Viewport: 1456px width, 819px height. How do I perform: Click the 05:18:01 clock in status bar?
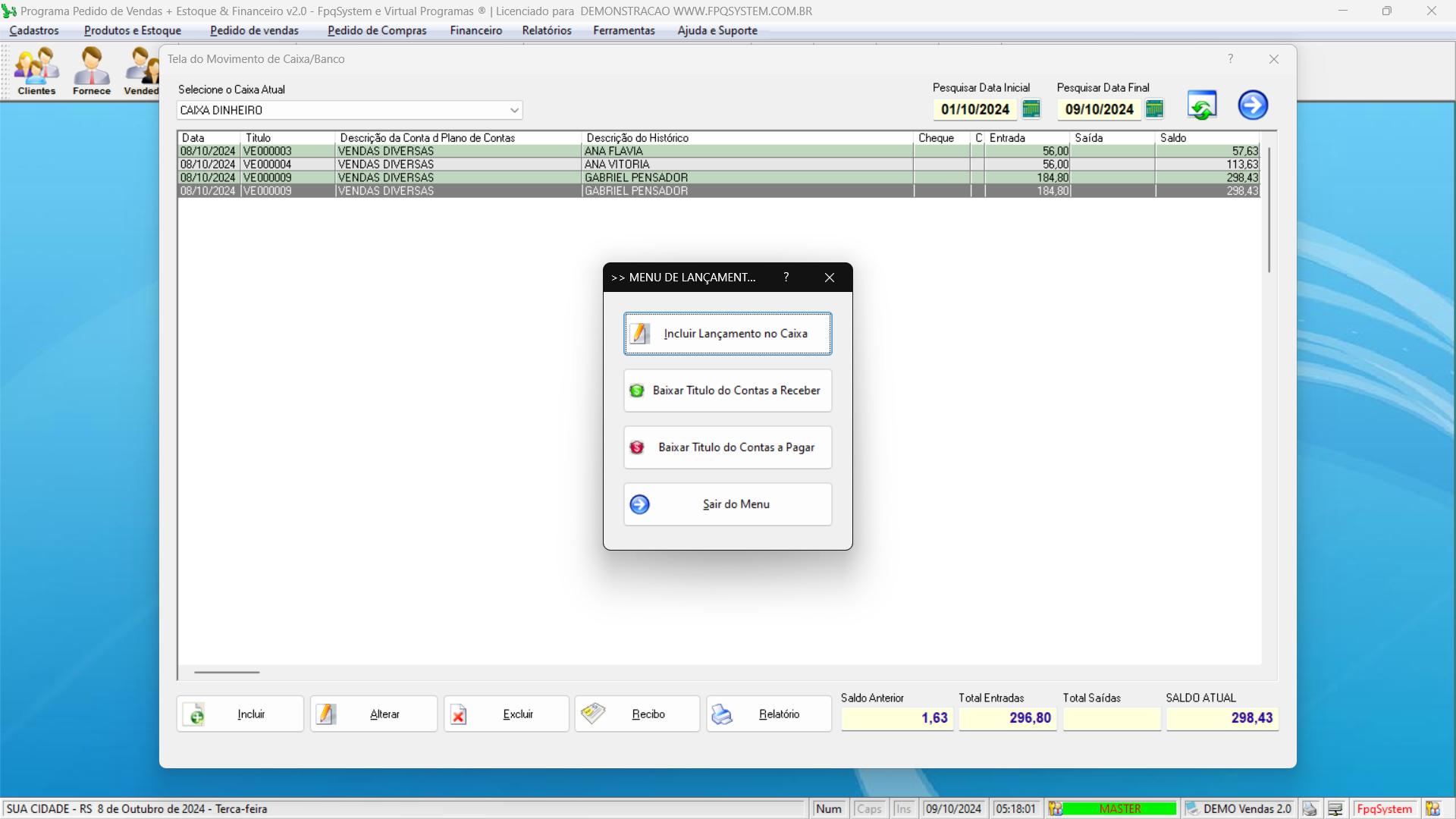[1015, 809]
